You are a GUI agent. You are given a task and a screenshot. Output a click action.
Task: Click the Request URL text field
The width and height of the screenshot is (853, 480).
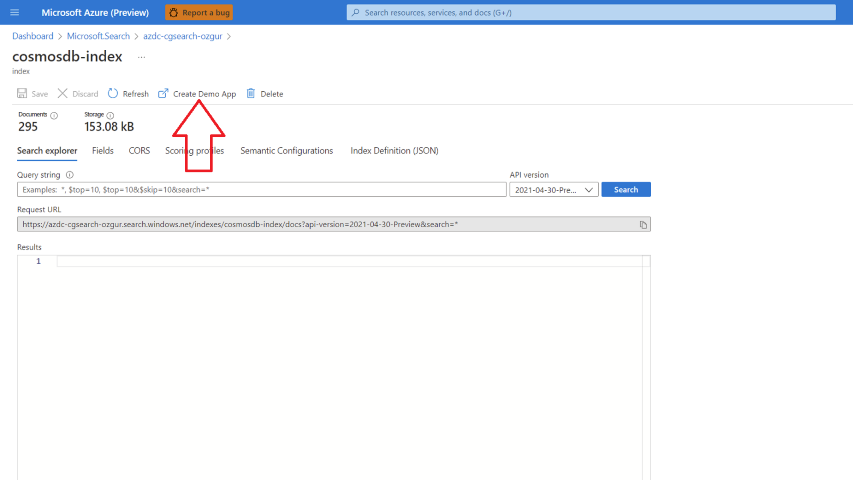pyautogui.click(x=333, y=224)
